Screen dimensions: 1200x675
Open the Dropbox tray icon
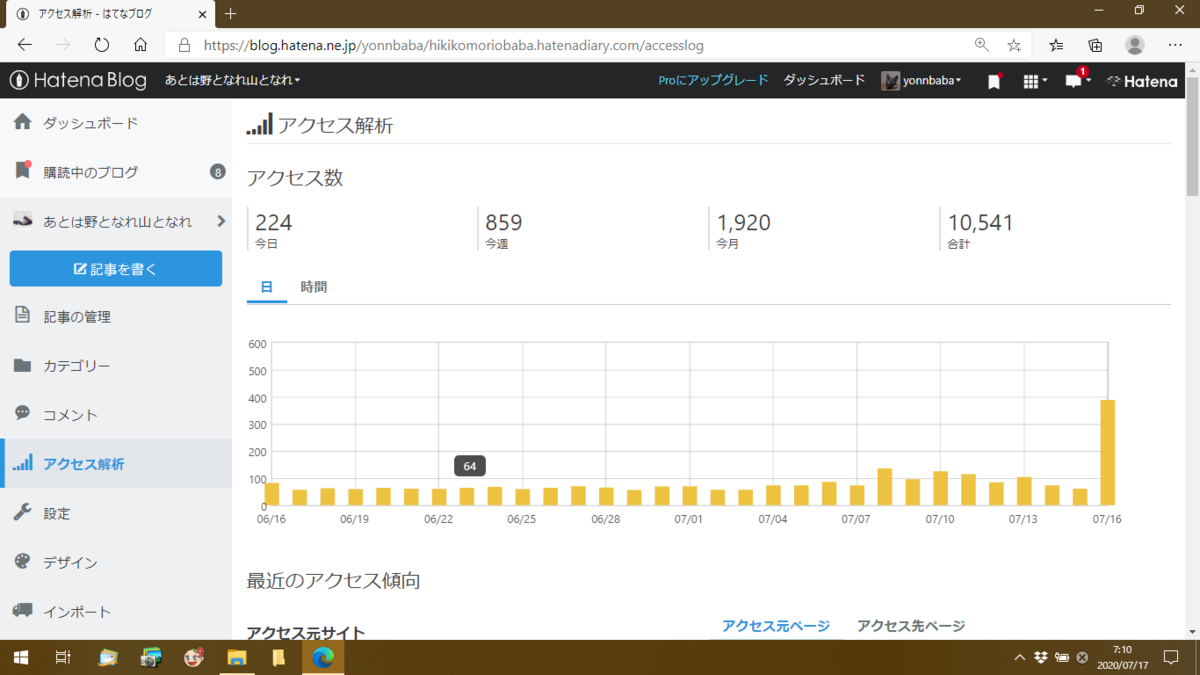coord(1040,657)
